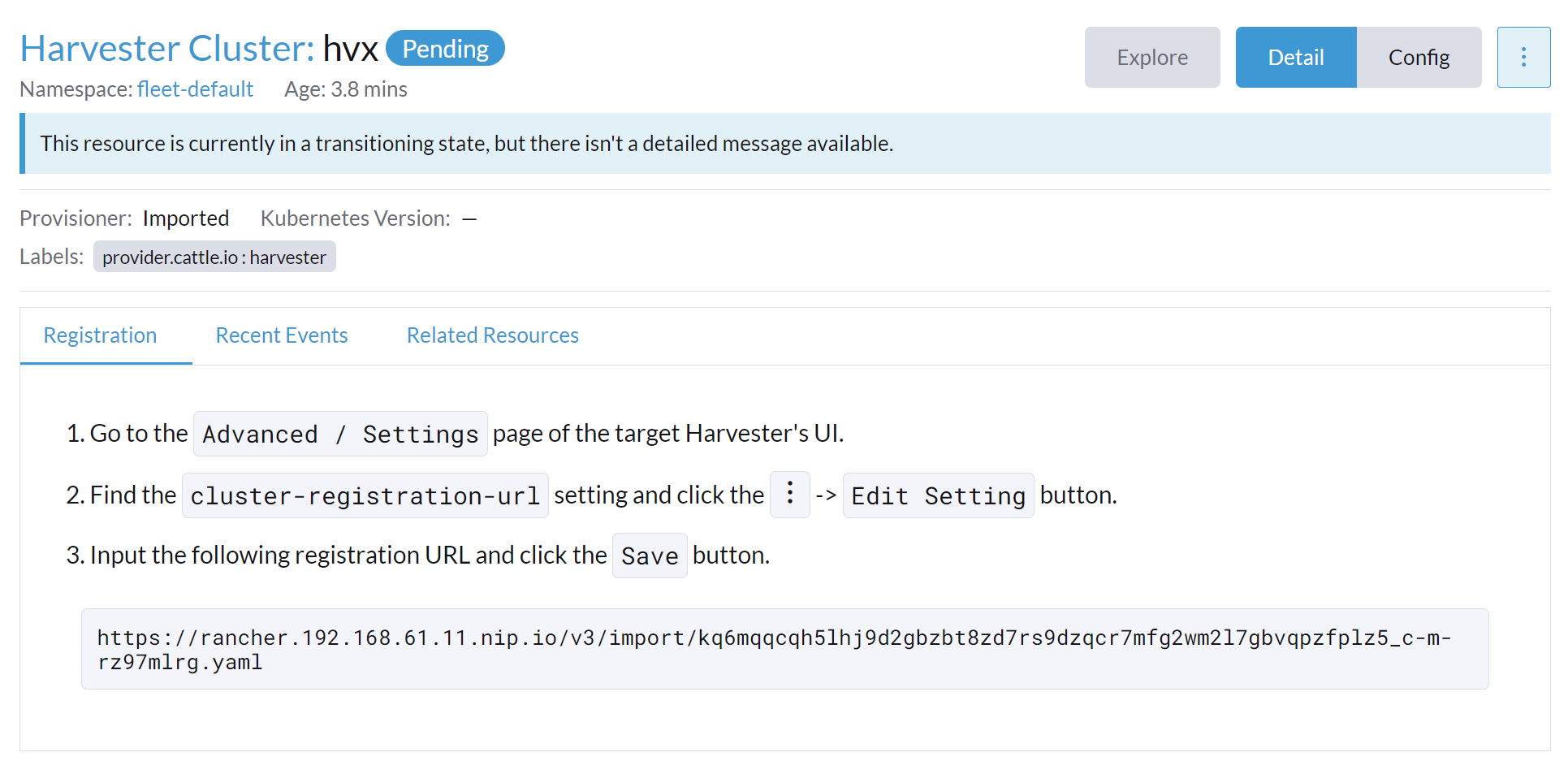Click the Provisioner value Imported

[186, 218]
